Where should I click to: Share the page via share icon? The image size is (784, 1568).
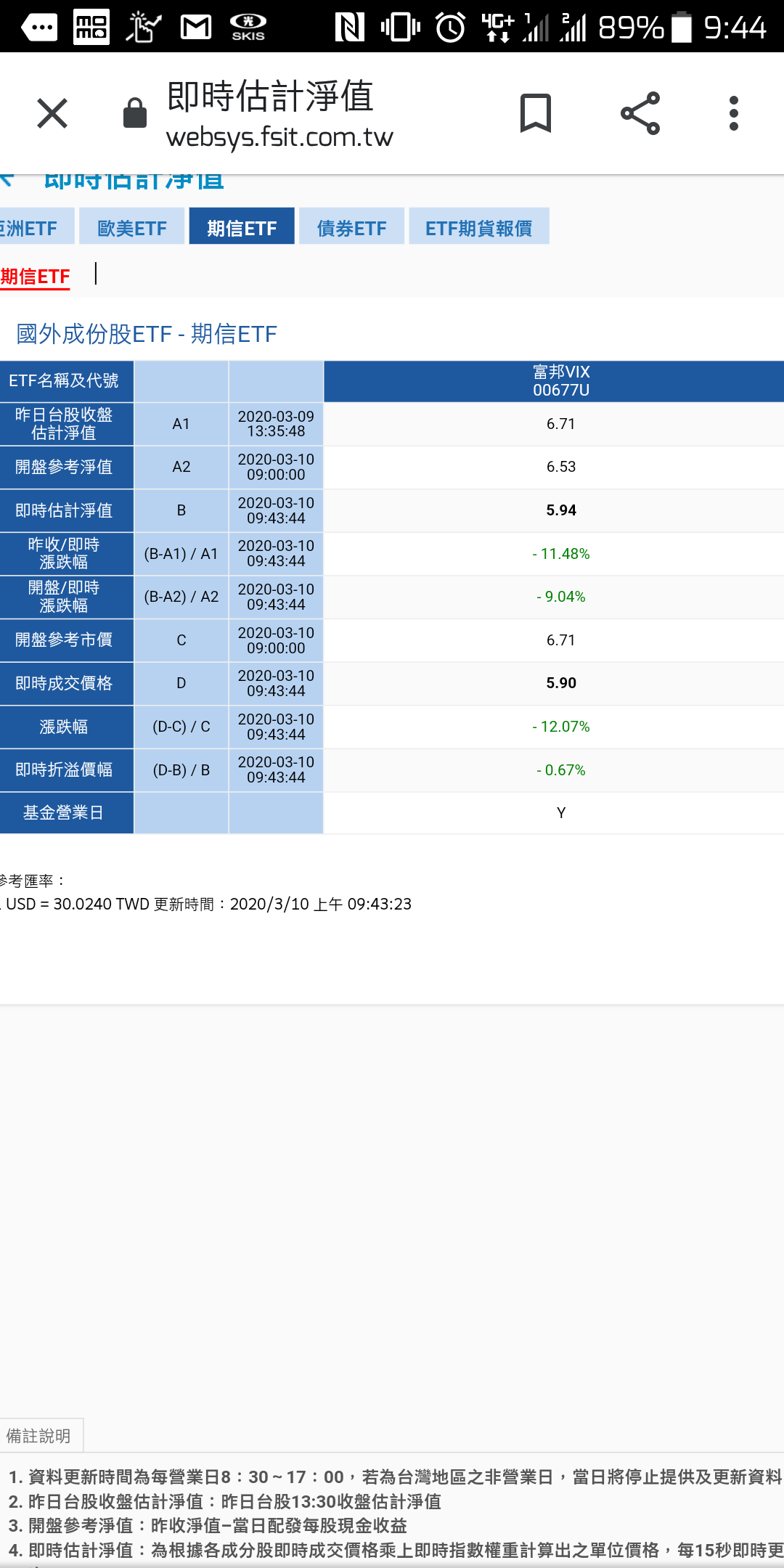(x=640, y=113)
